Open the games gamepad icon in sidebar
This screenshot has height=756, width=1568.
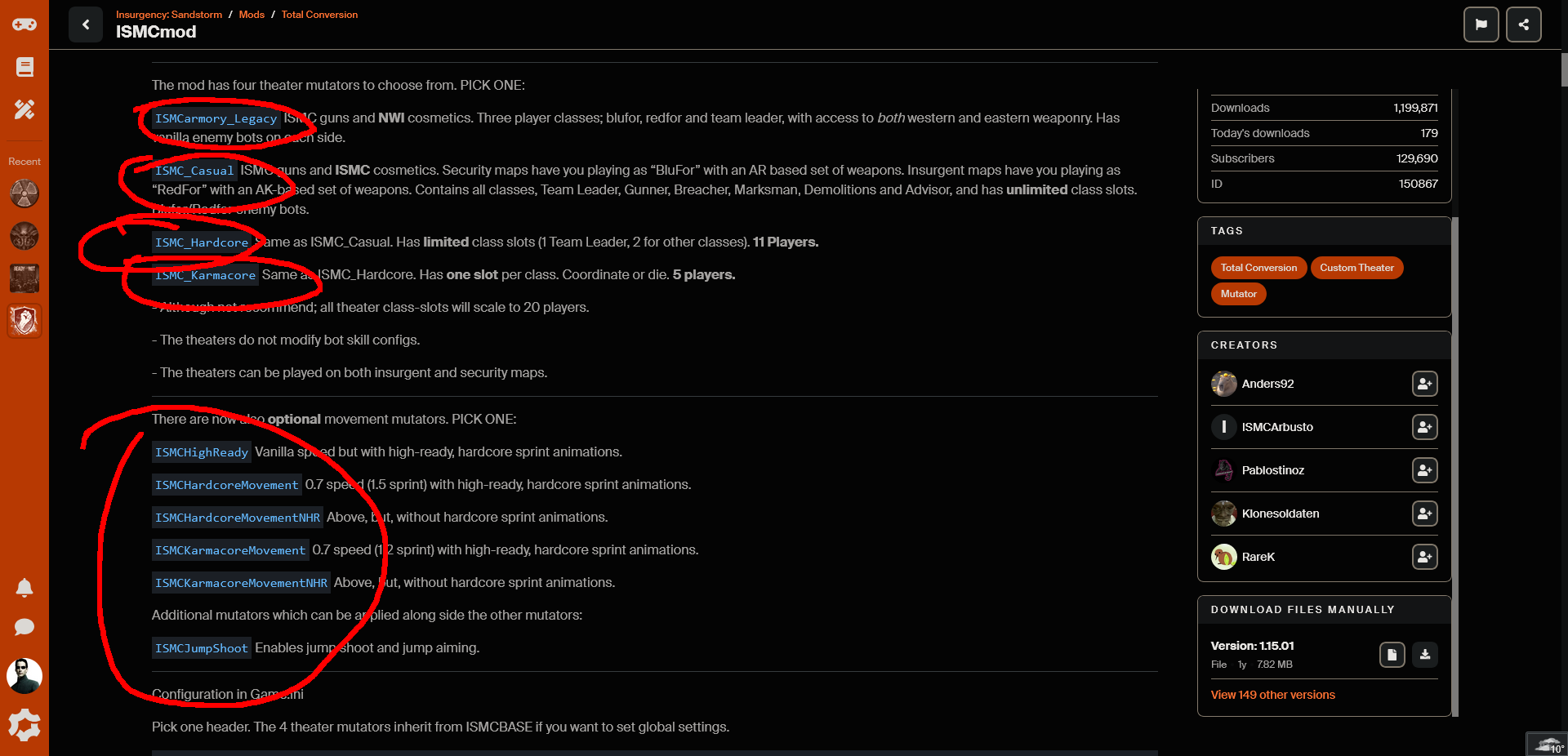[x=24, y=24]
